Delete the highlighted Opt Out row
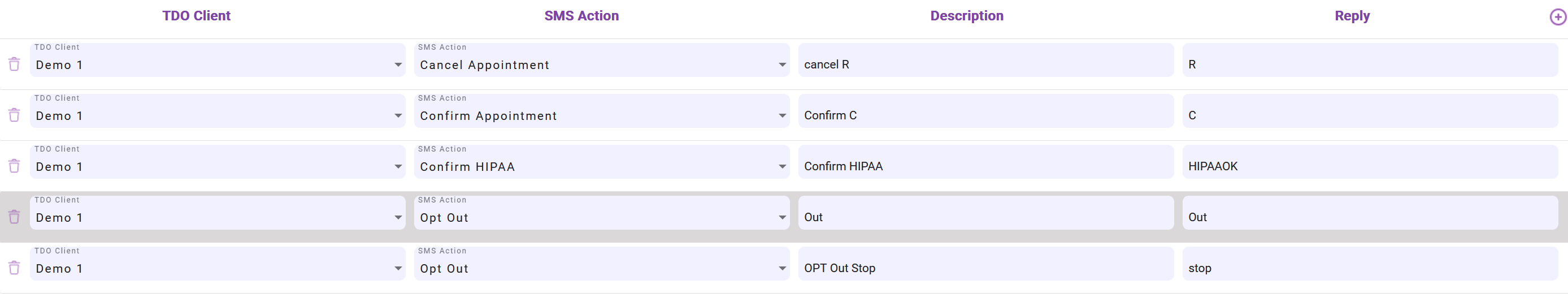 (x=14, y=217)
